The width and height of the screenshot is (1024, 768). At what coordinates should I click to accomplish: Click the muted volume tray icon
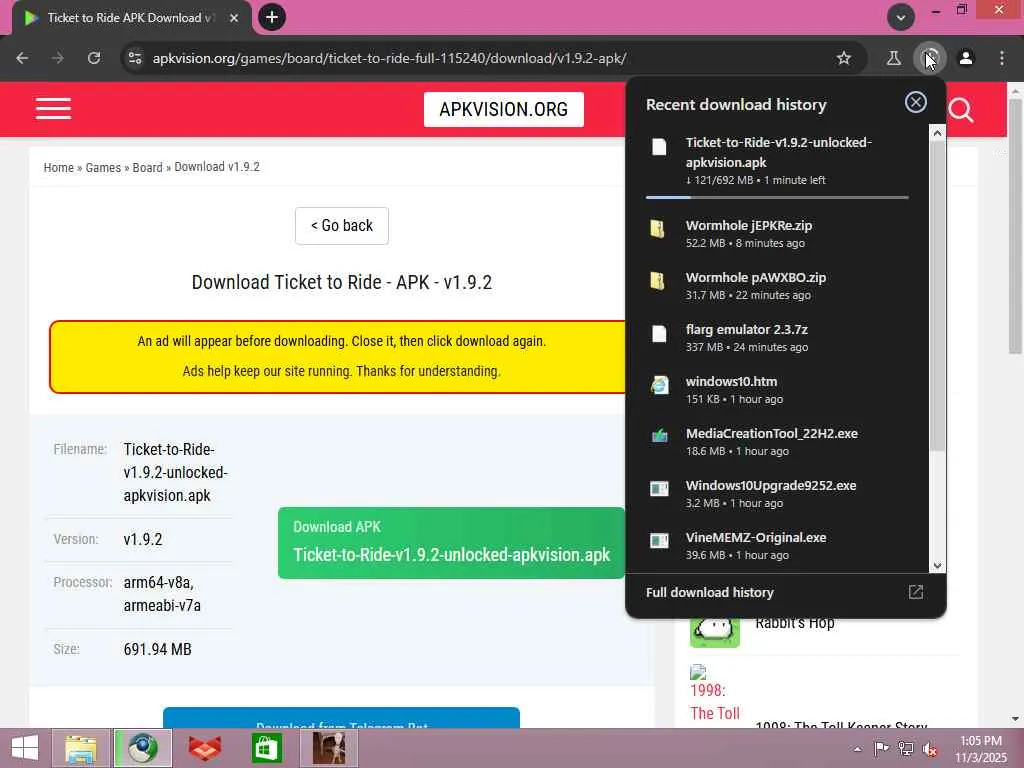click(929, 749)
